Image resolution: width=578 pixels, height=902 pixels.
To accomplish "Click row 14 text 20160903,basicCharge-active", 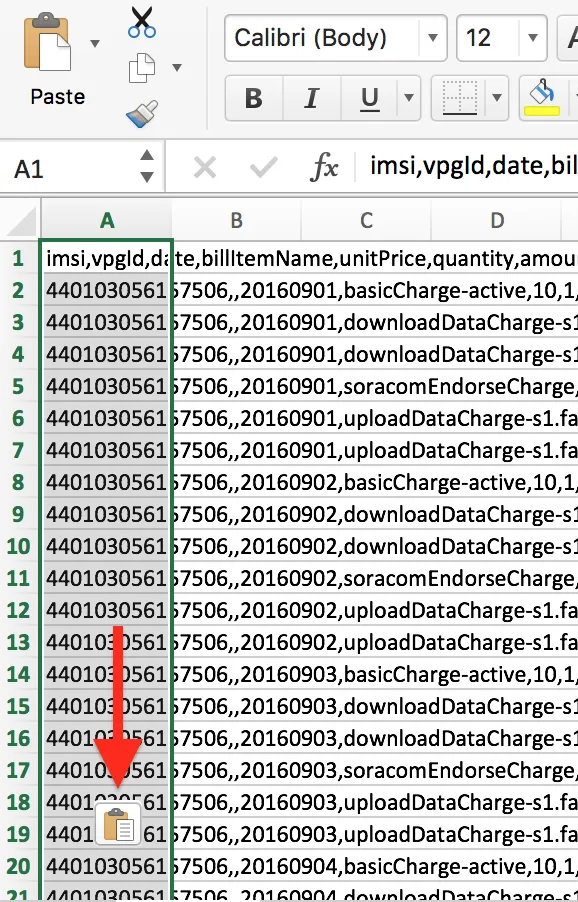I will (384, 674).
